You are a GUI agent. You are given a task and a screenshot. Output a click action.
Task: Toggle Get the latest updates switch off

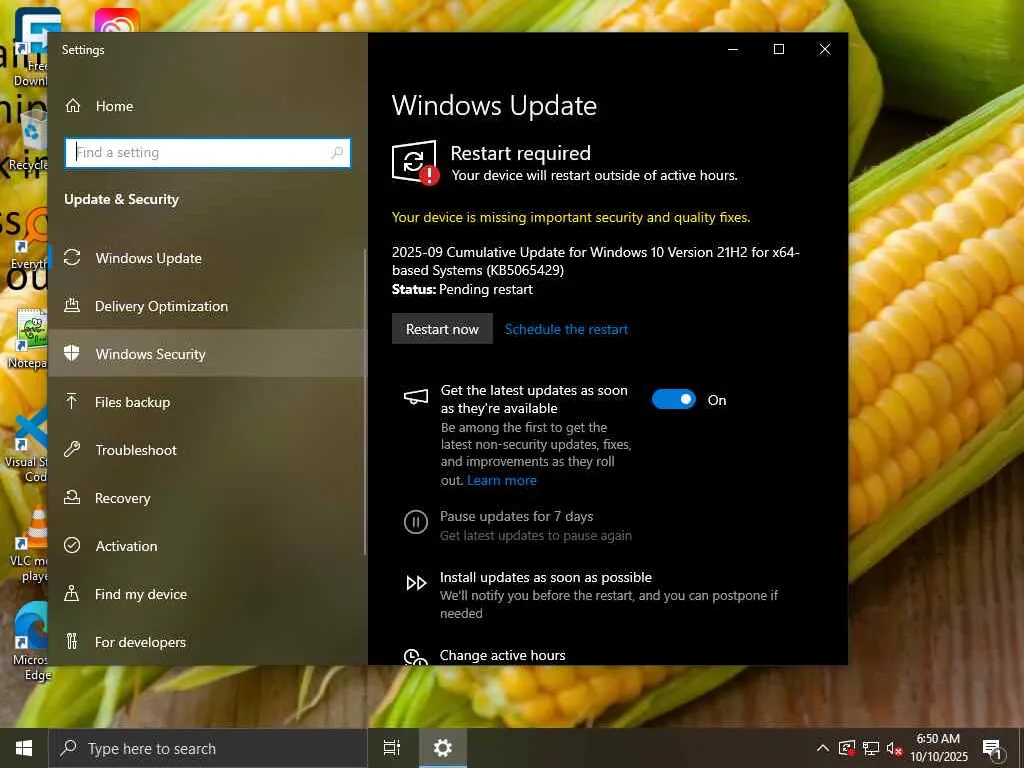click(674, 399)
